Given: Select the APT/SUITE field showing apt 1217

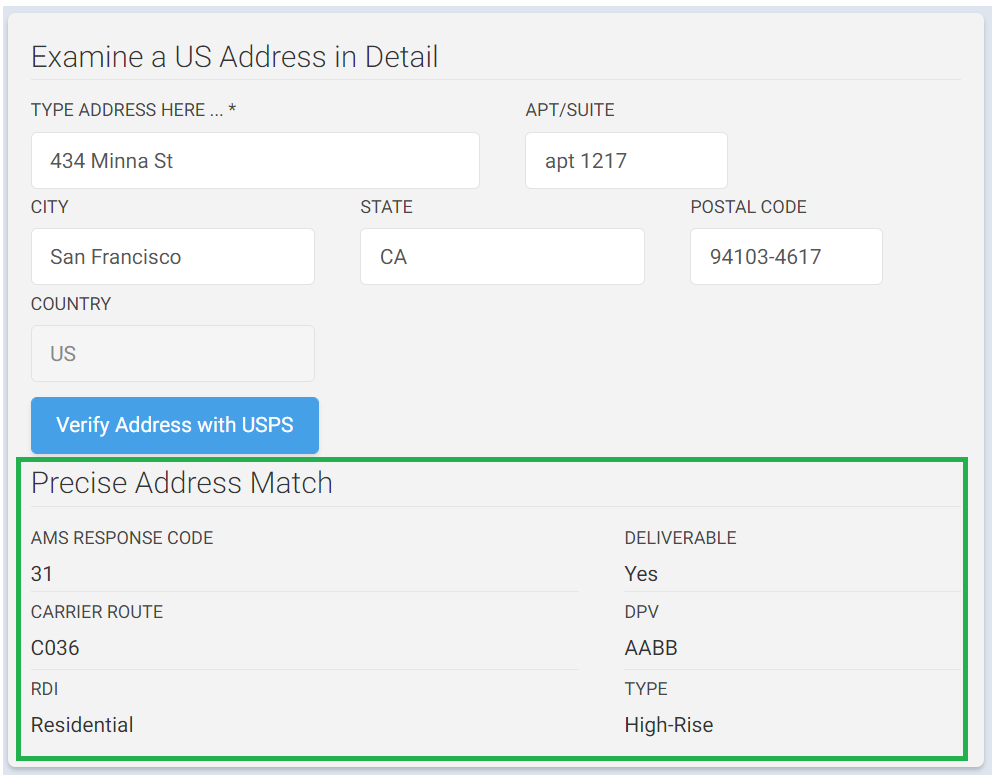Looking at the screenshot, I should [x=625, y=160].
